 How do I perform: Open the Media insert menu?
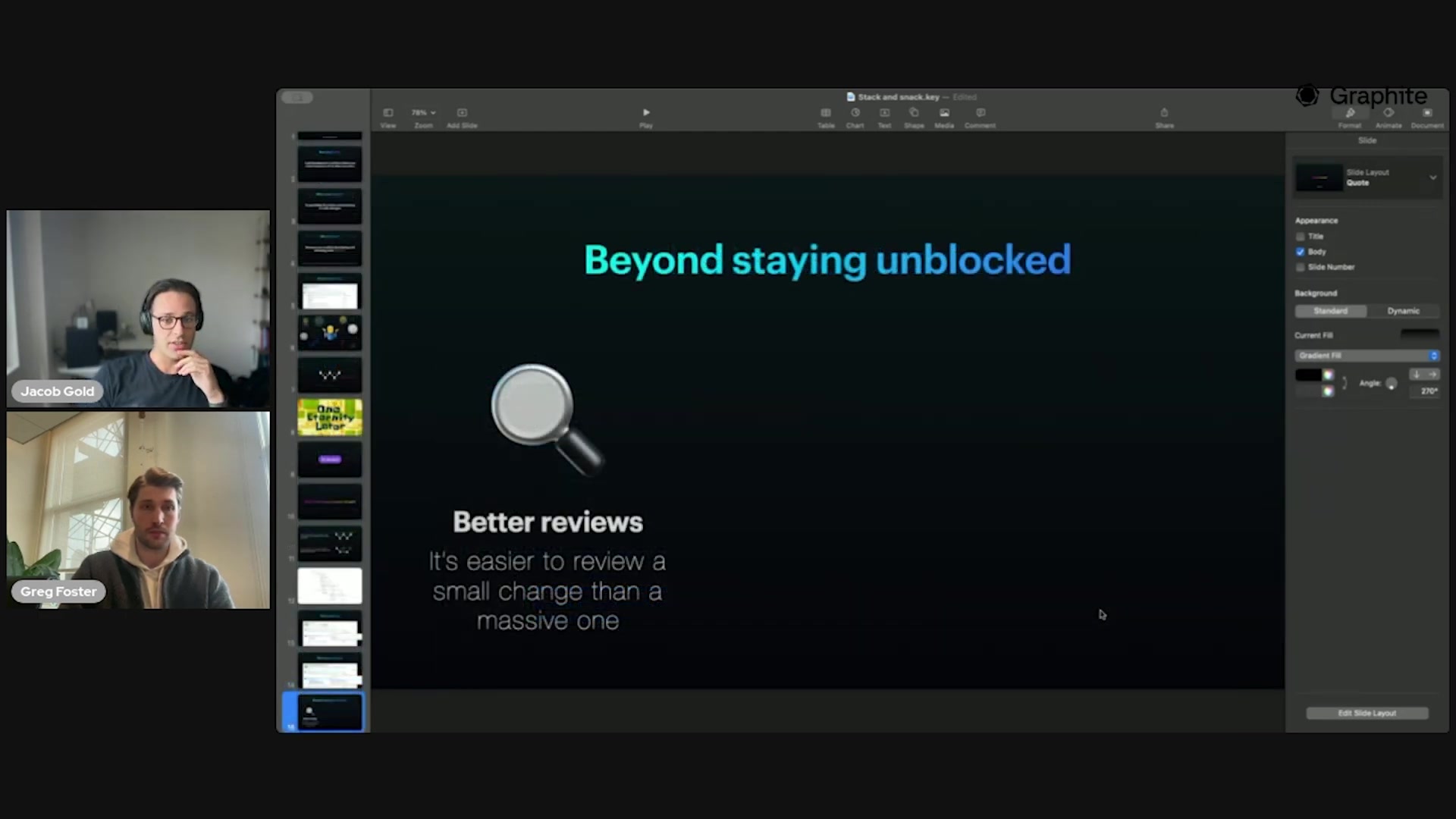coord(944,118)
